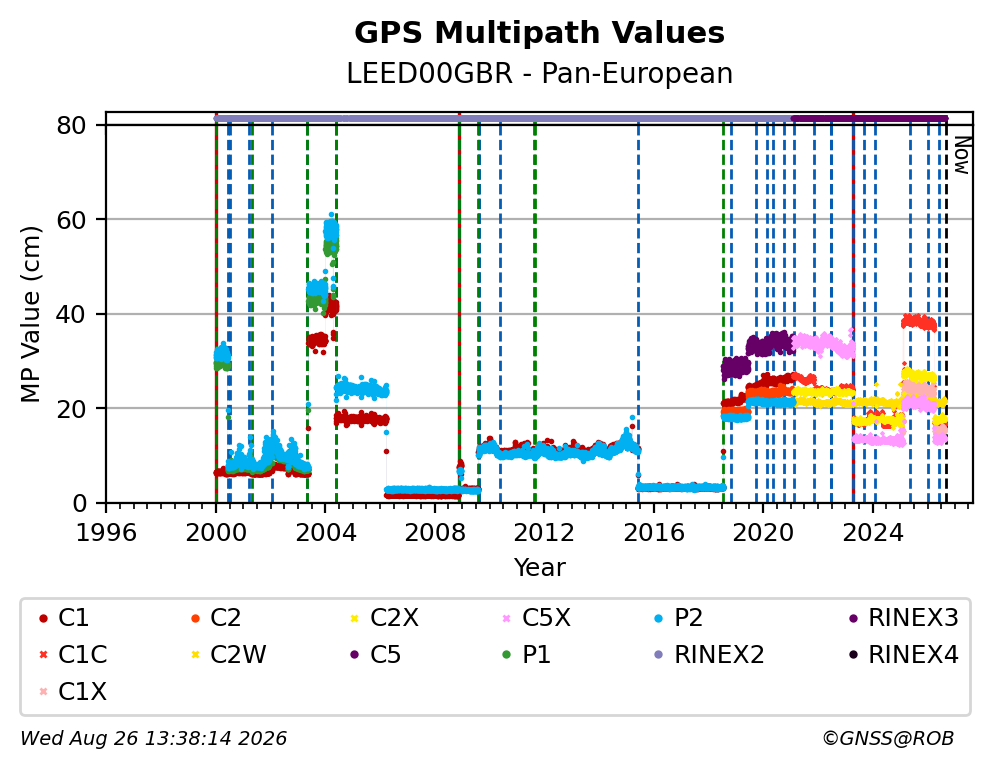Click the LEED00GBR - Pan-European subtitle
Image resolution: width=992 pixels, height=769 pixels.
coord(539,73)
